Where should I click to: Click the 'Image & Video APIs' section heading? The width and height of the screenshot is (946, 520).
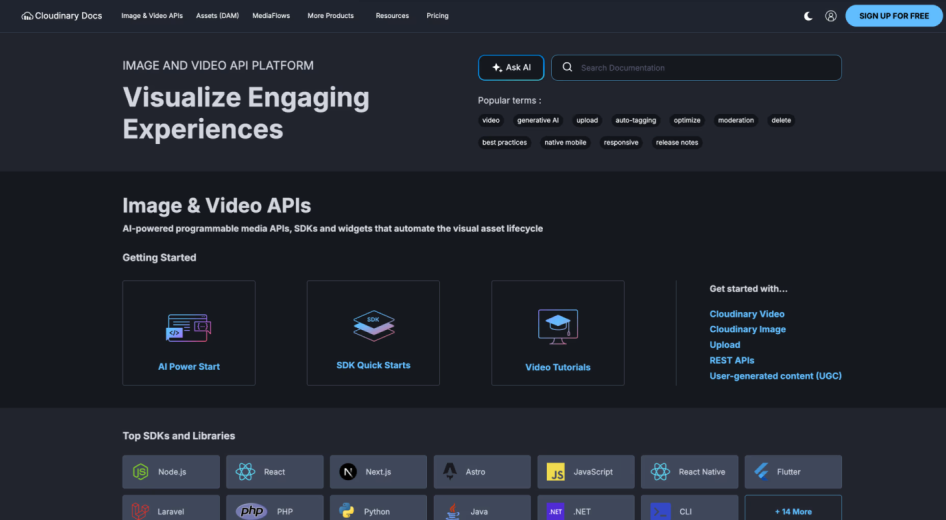217,205
